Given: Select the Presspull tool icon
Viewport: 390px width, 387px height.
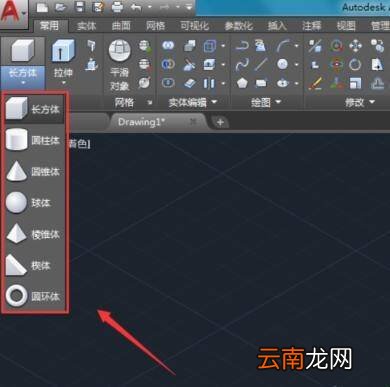Looking at the screenshot, I should click(91, 65).
